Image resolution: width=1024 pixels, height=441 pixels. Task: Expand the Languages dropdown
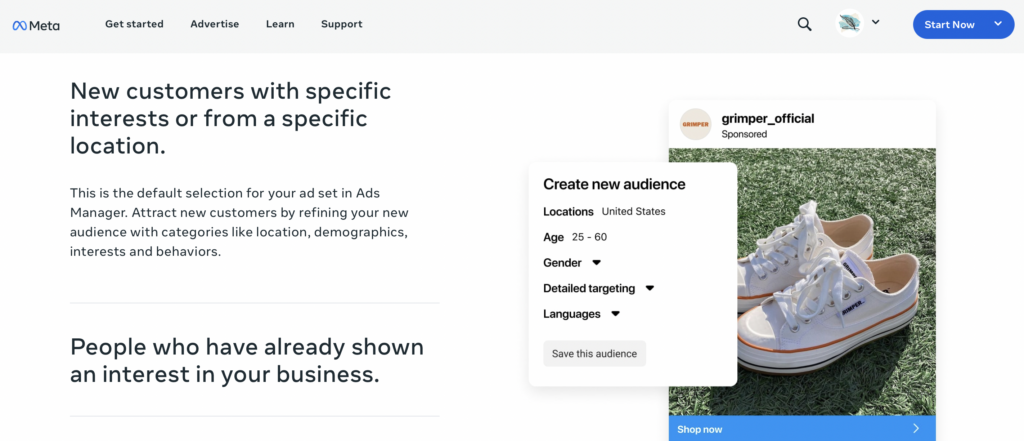point(616,314)
